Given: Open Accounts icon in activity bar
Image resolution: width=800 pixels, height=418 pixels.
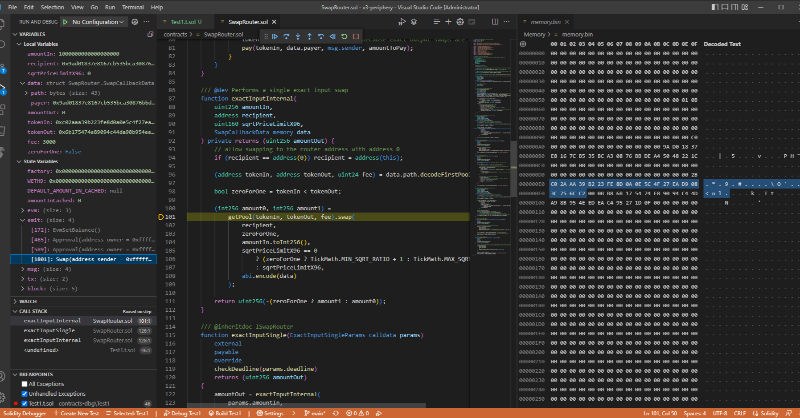Looking at the screenshot, I should (x=3, y=377).
